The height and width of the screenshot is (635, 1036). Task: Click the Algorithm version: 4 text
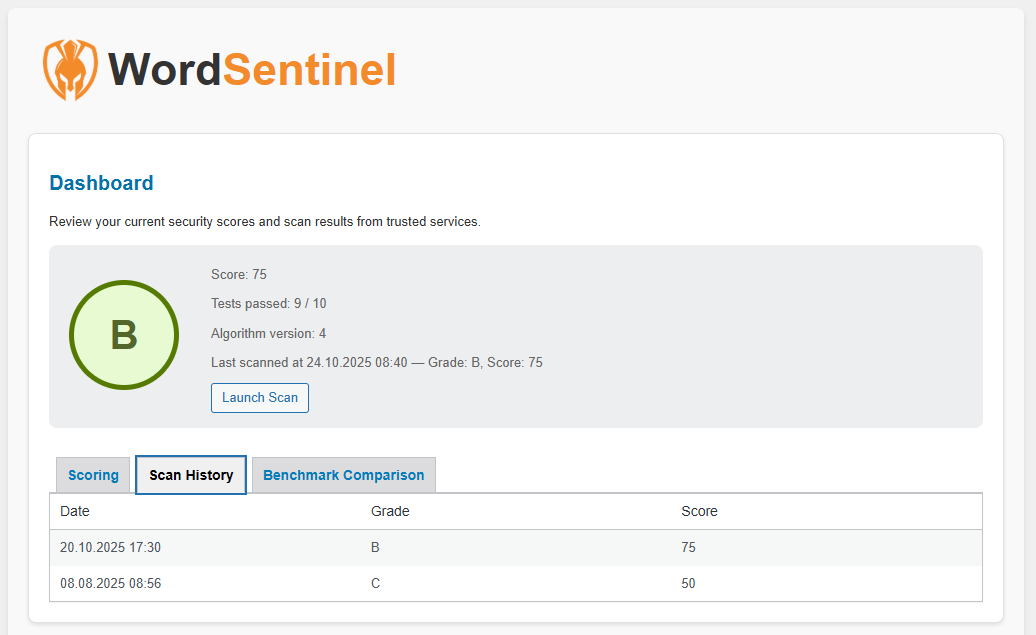pyautogui.click(x=268, y=333)
